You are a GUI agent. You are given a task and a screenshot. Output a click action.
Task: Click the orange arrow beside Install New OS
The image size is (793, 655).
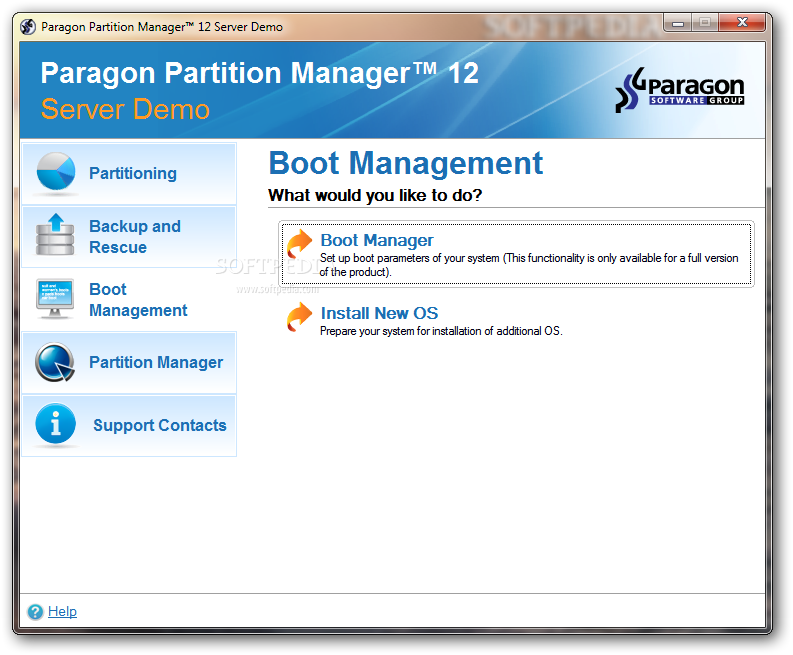(x=299, y=317)
